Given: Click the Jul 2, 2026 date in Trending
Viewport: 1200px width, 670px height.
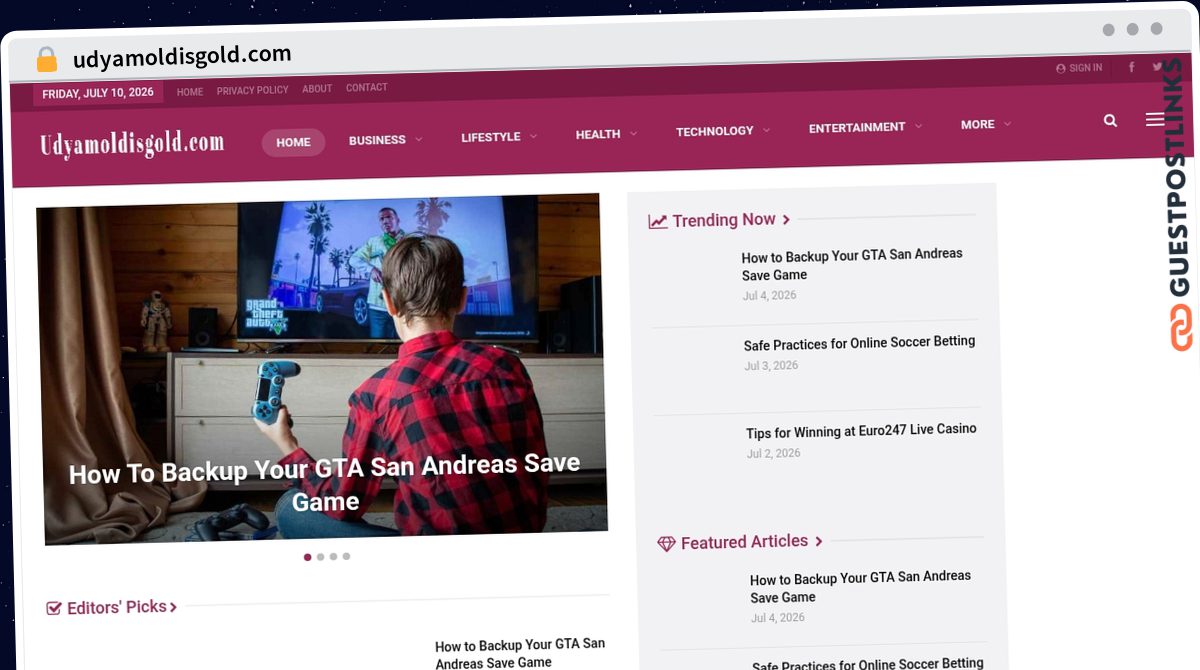Looking at the screenshot, I should pyautogui.click(x=774, y=454).
